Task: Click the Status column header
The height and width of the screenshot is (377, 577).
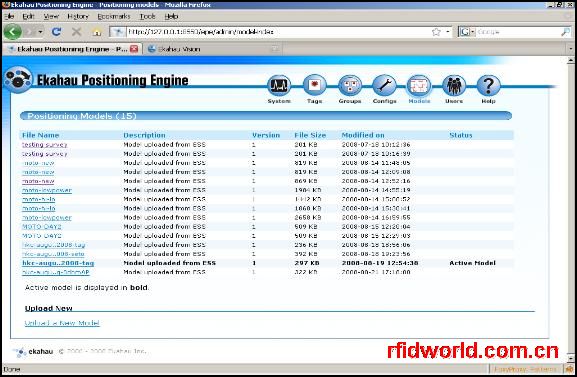Action: click(x=461, y=135)
